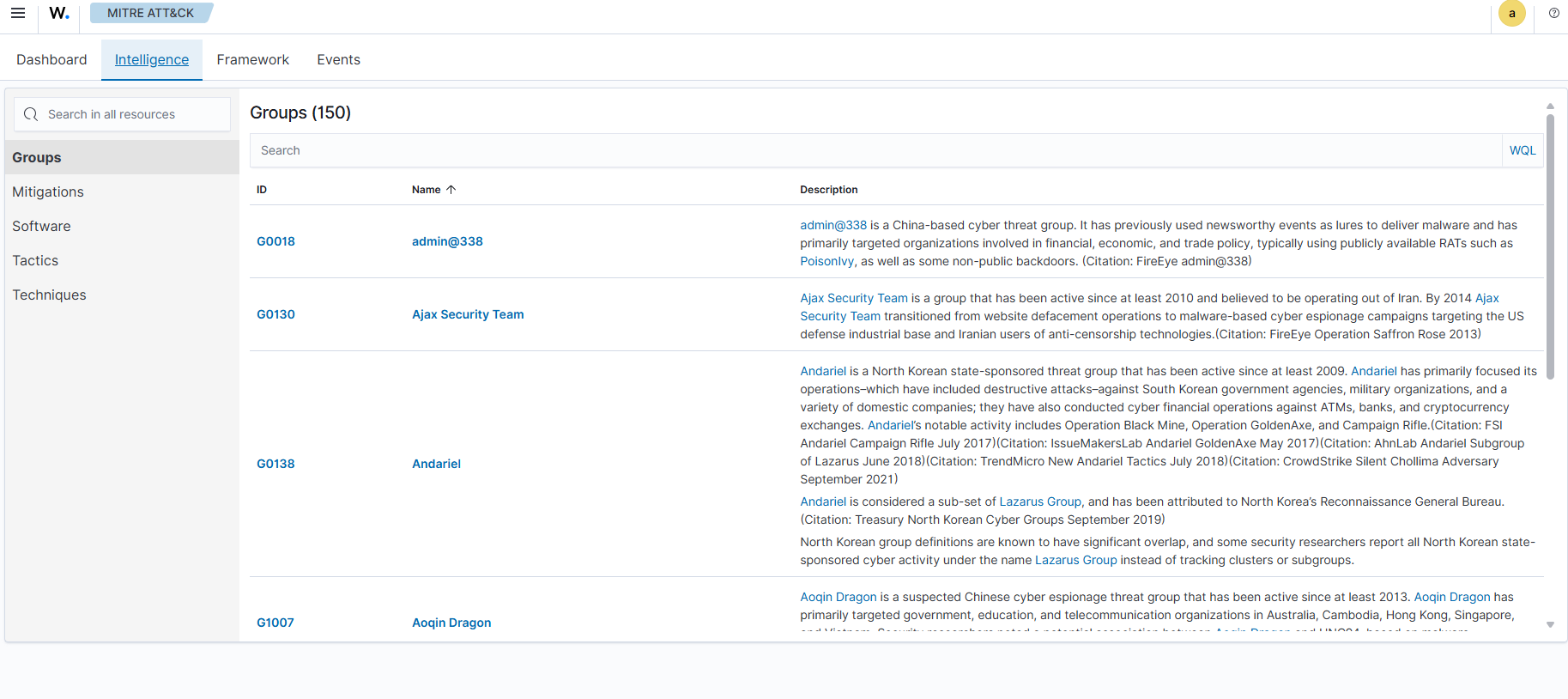The width and height of the screenshot is (1568, 699).
Task: Open the hamburger navigation menu
Action: pyautogui.click(x=18, y=13)
